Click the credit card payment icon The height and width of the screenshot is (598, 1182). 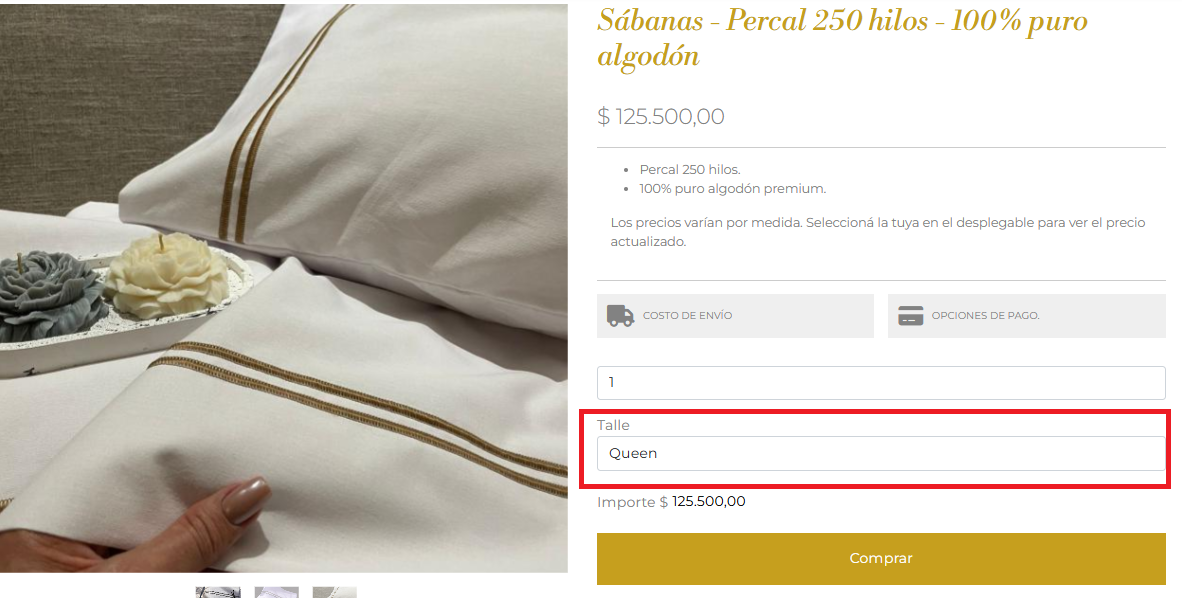pos(910,316)
